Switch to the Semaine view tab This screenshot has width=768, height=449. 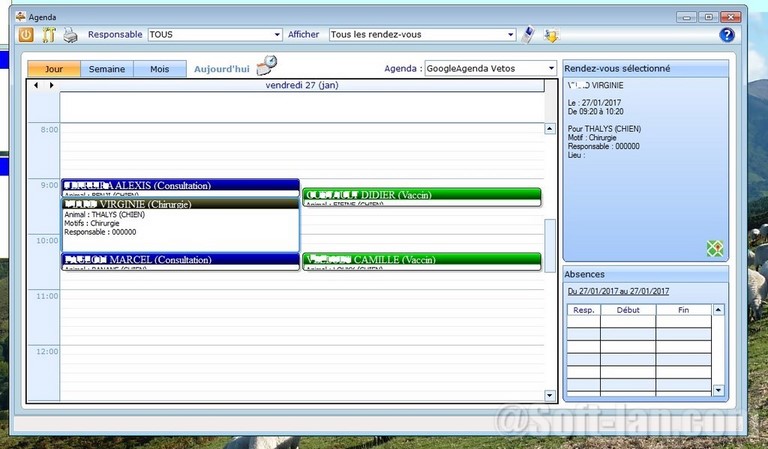coord(107,69)
